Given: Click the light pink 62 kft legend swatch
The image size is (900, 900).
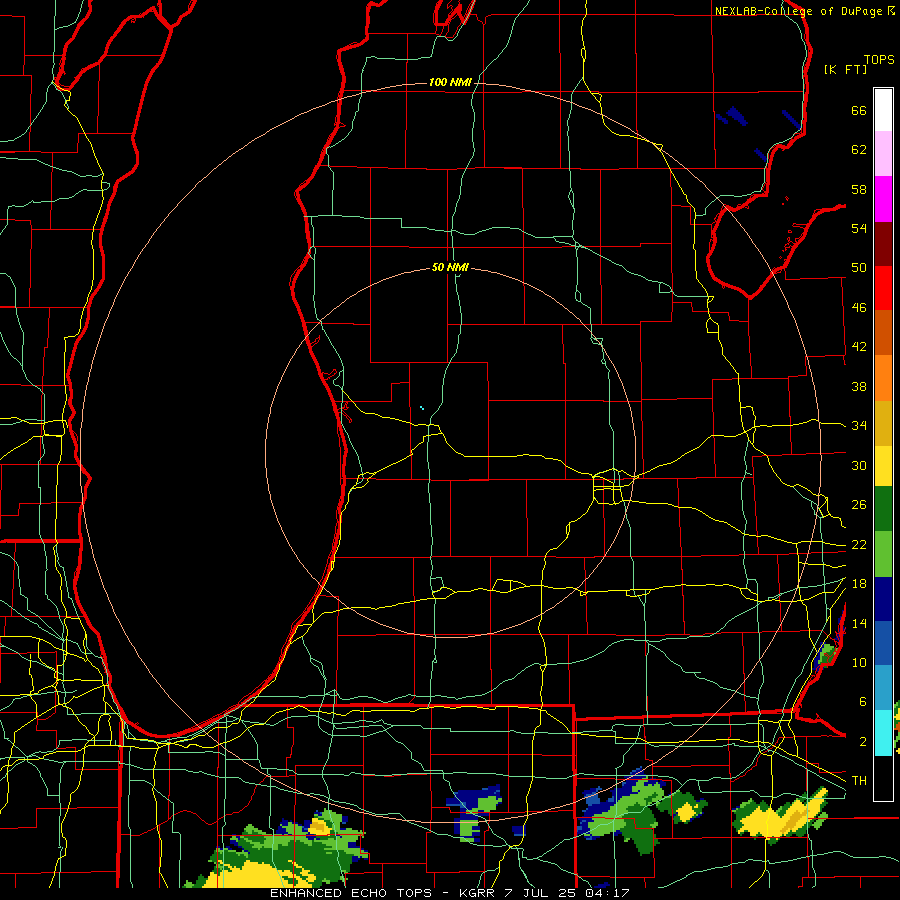Looking at the screenshot, I should coord(883,154).
